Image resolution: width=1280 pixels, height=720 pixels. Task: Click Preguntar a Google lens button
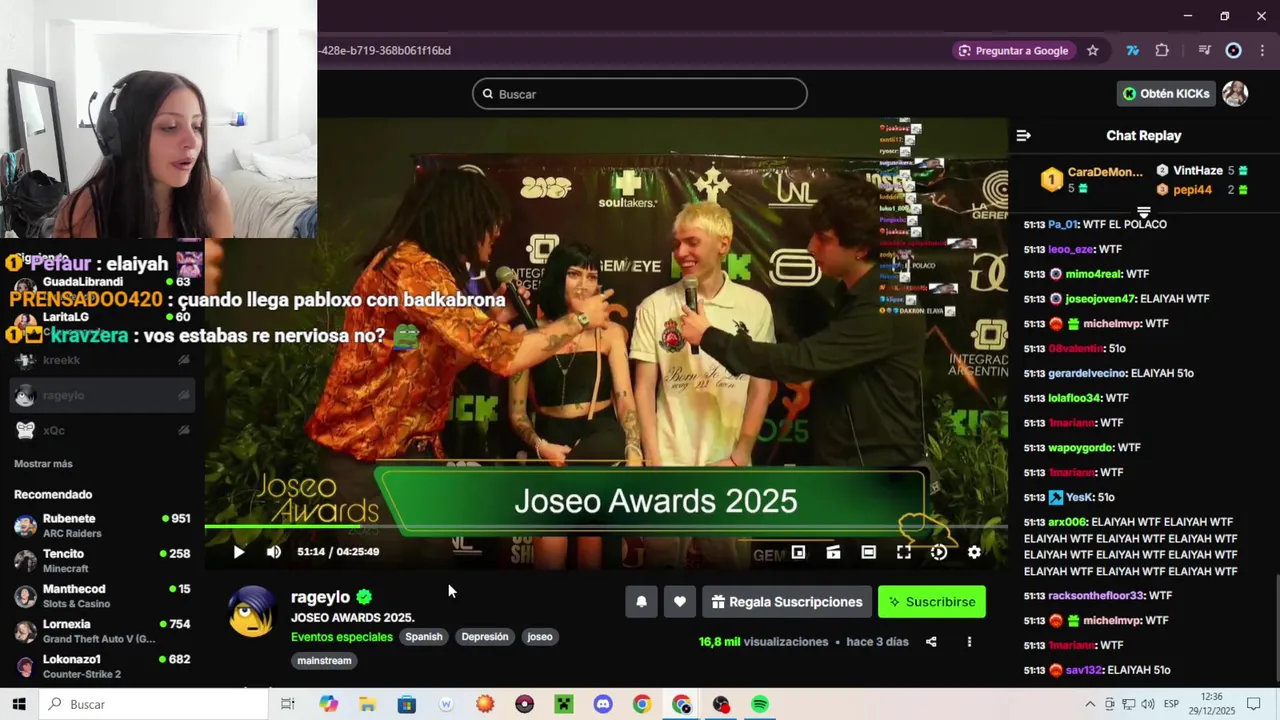point(1014,51)
